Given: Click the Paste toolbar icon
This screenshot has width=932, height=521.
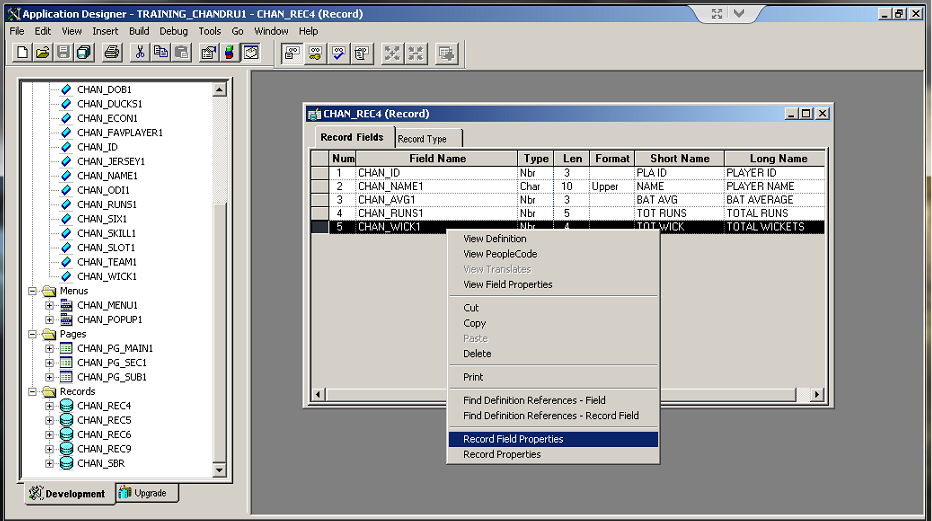Looking at the screenshot, I should click(x=181, y=53).
